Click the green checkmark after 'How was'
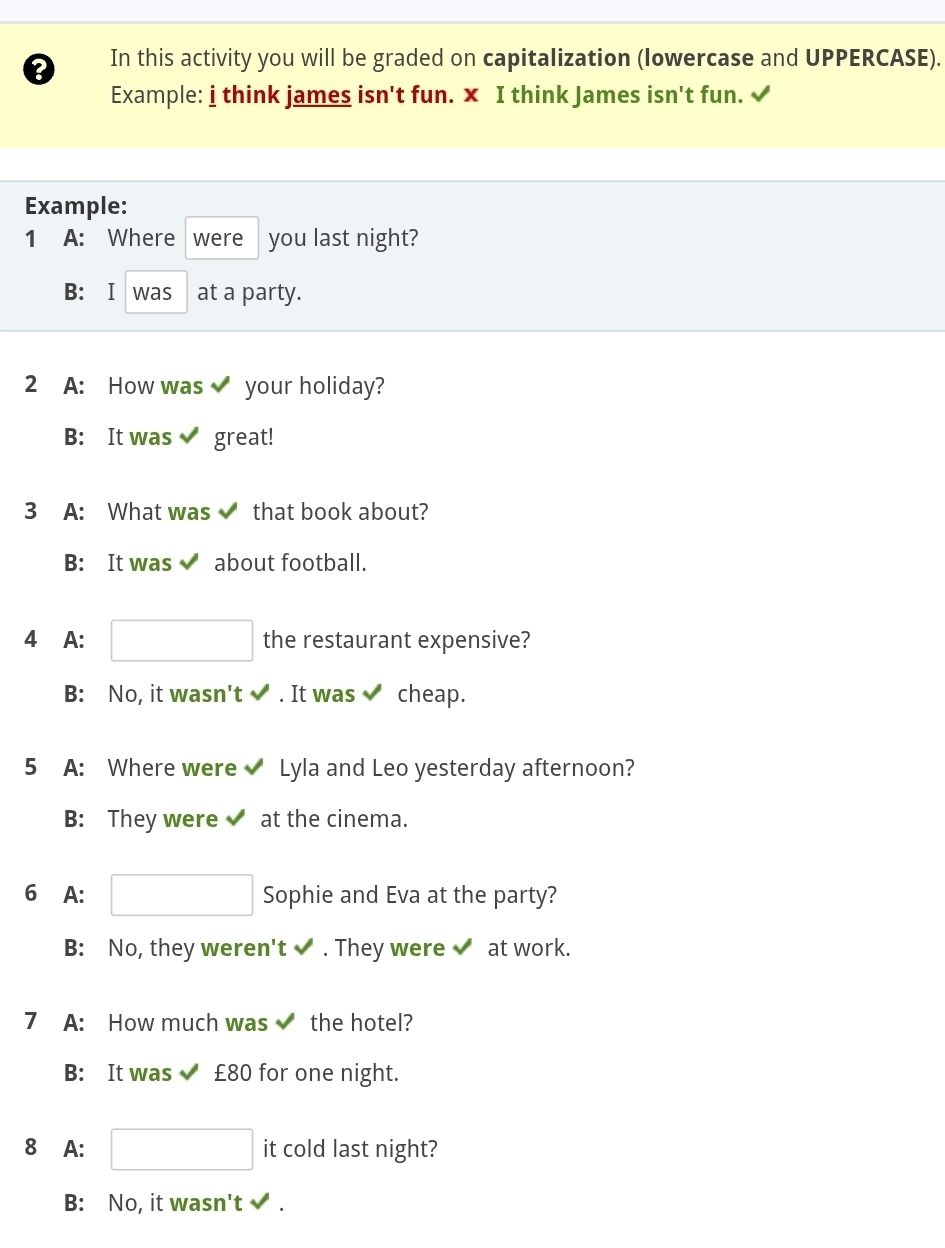This screenshot has width=945, height=1248. point(221,386)
